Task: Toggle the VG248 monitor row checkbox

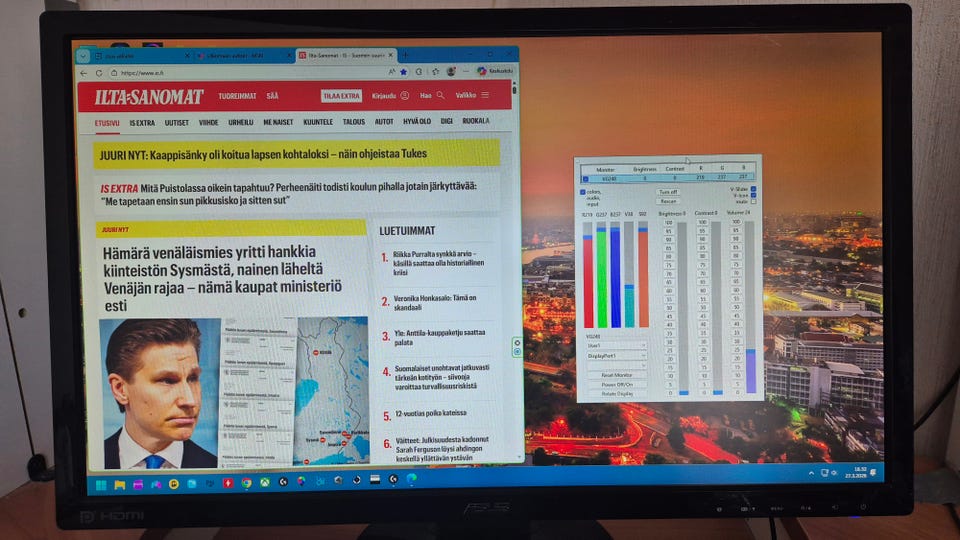Action: 585,179
